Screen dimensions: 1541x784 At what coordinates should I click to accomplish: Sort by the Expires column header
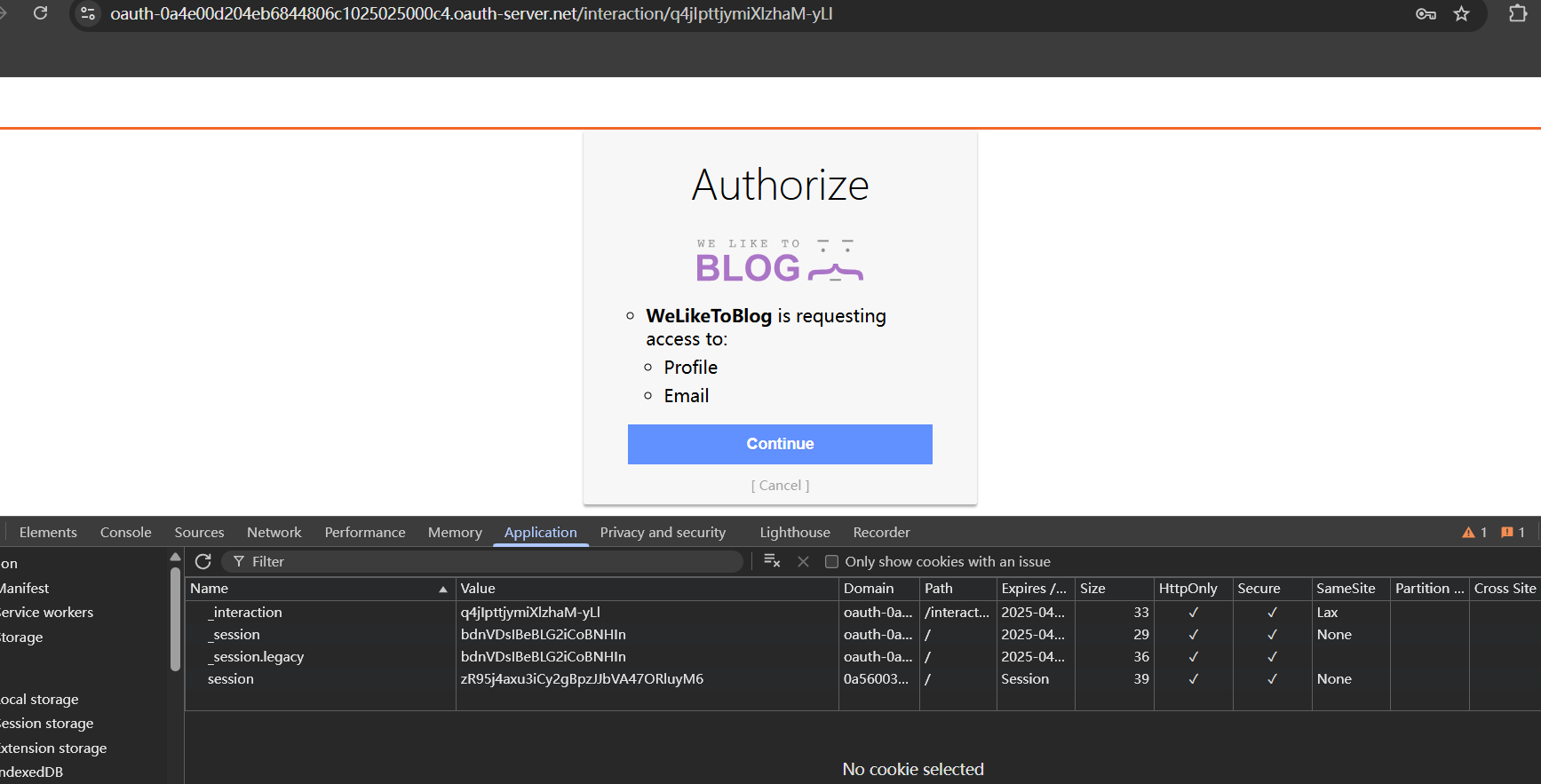[1036, 589]
